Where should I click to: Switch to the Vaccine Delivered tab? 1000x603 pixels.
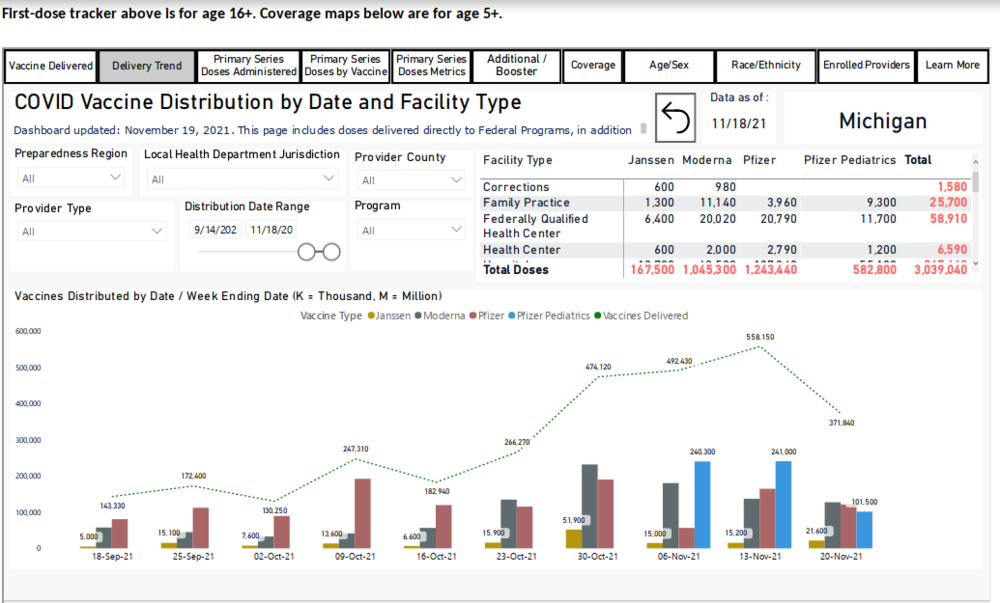(x=50, y=66)
